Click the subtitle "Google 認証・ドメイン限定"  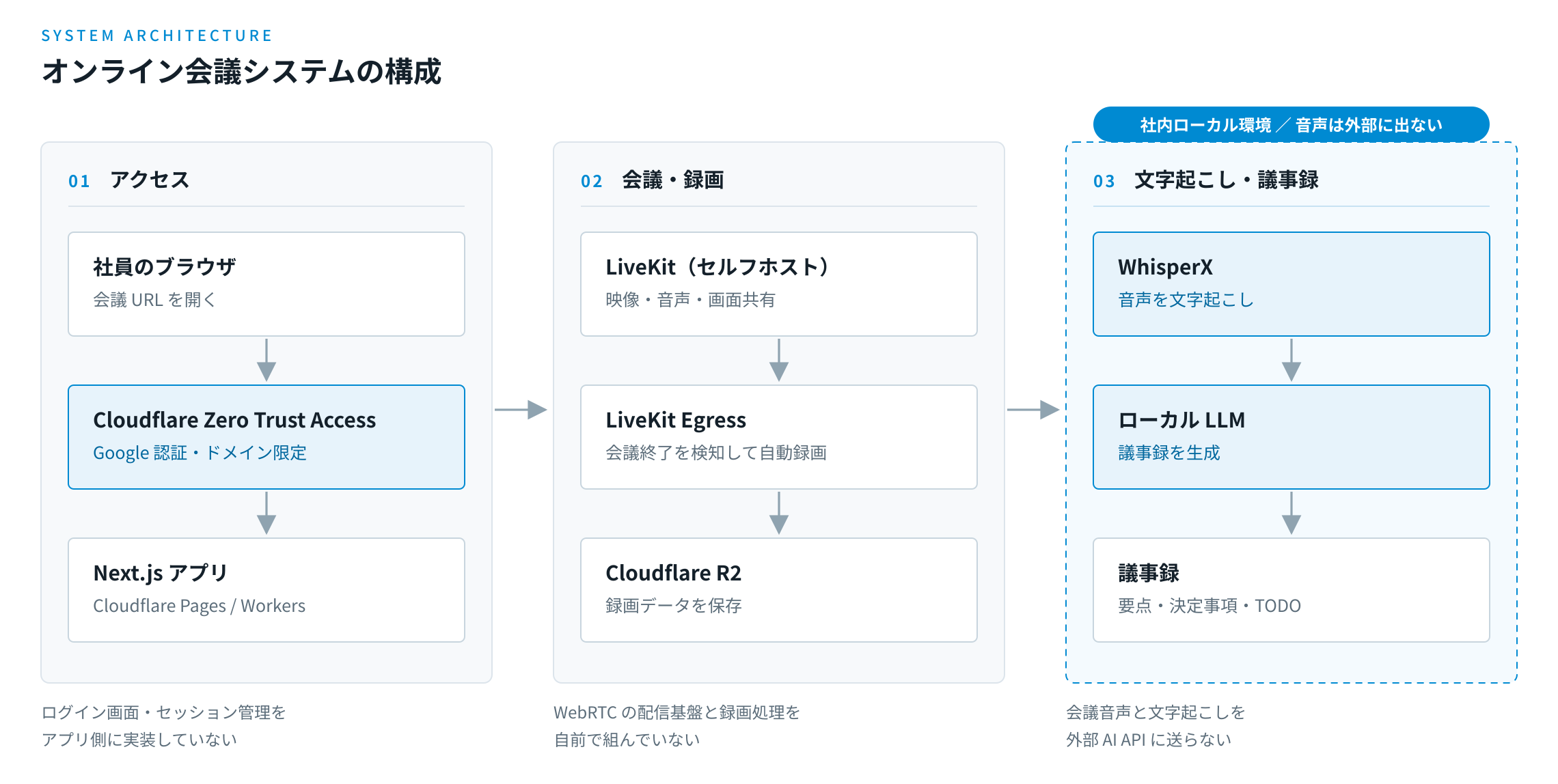point(200,453)
